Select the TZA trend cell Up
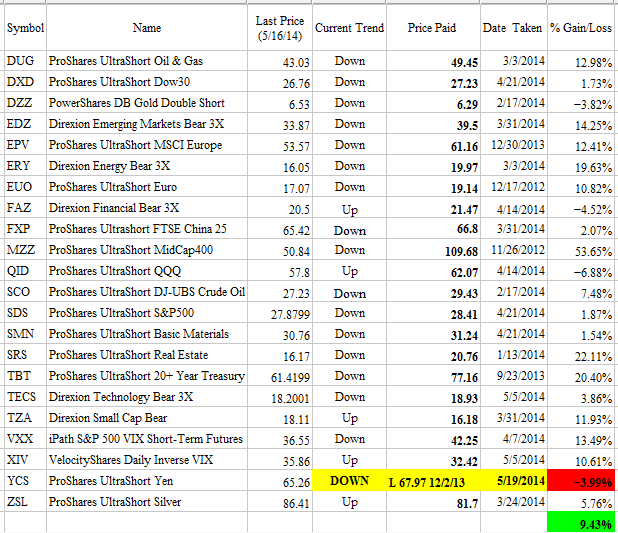 tap(350, 419)
